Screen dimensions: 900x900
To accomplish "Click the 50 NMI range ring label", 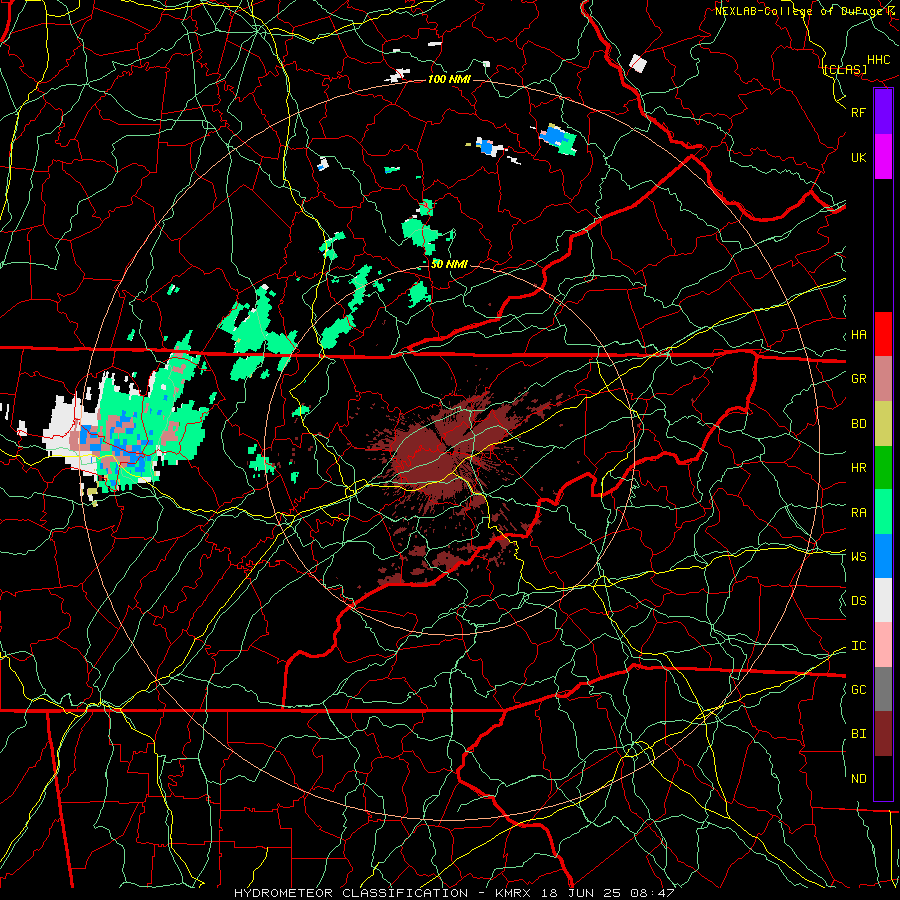I will pyautogui.click(x=449, y=264).
